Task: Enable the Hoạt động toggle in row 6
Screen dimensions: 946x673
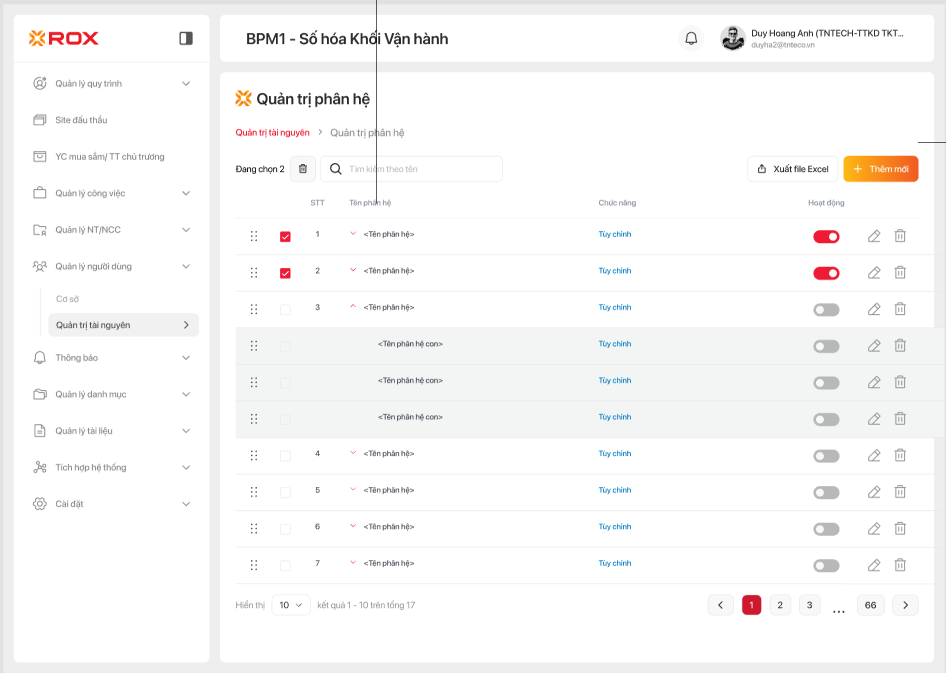Action: pos(826,529)
